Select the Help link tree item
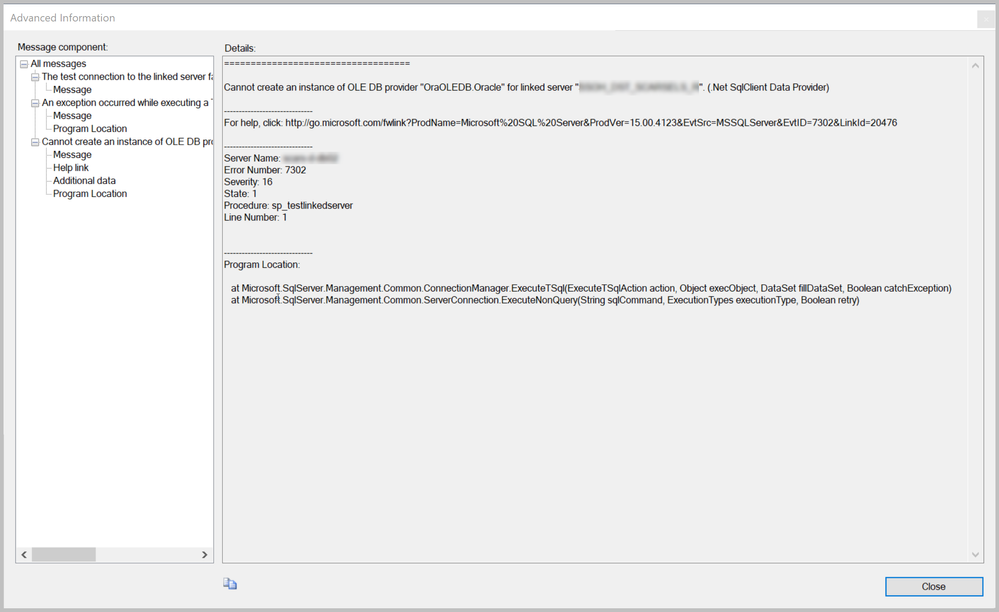 [71, 167]
